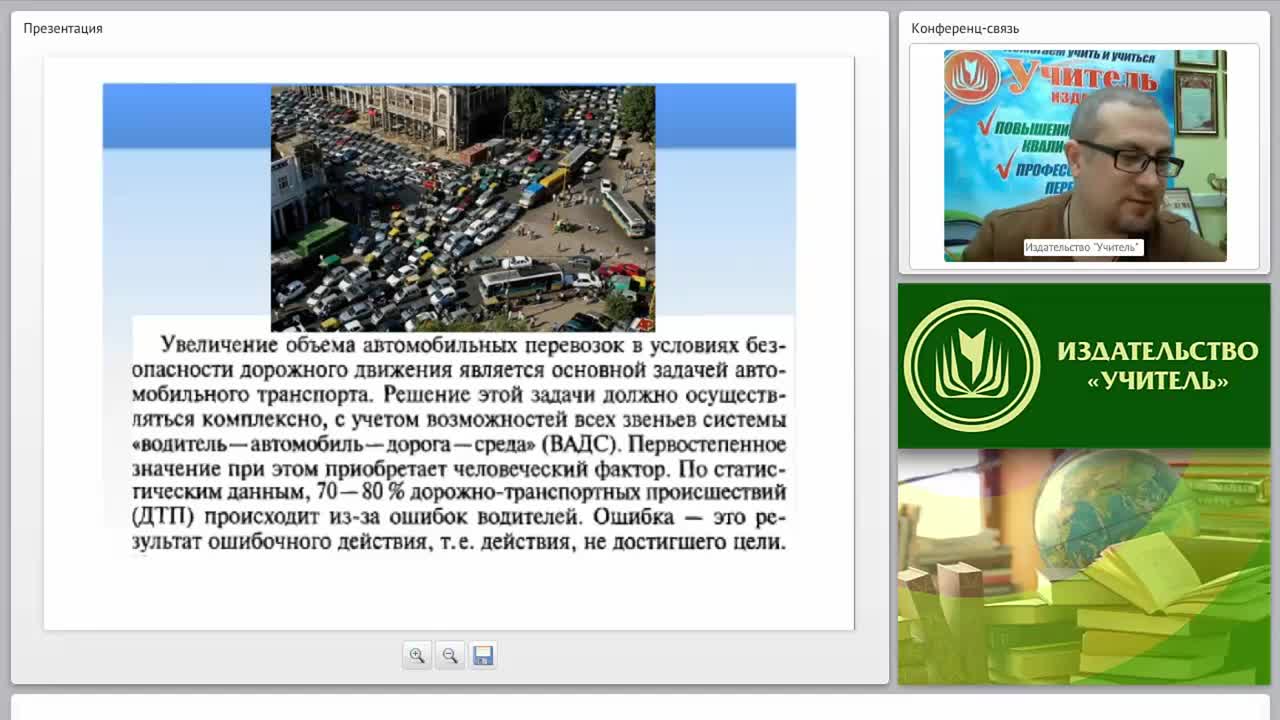Viewport: 1280px width, 720px height.
Task: Click the Издательство «Учитель» green banner
Action: point(1084,366)
